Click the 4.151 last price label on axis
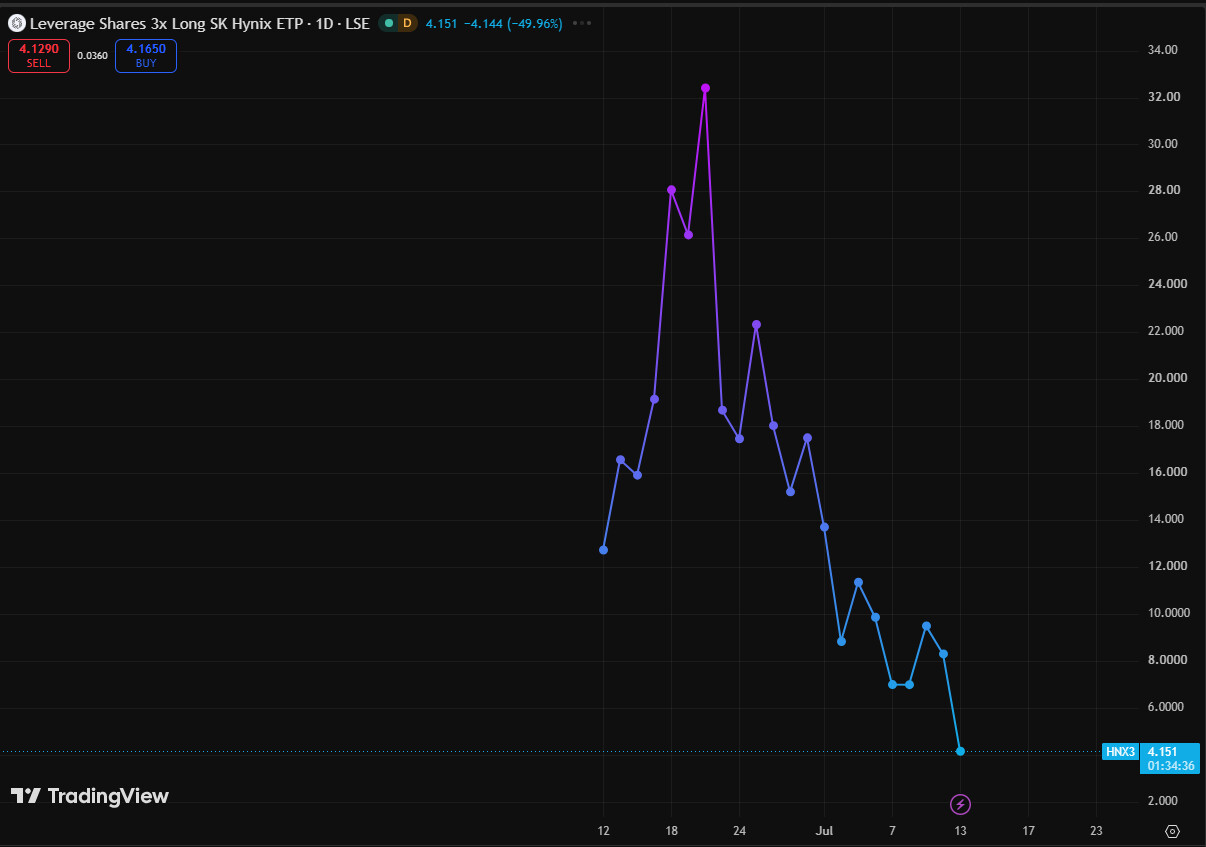Viewport: 1206px width, 847px height. coord(1161,751)
